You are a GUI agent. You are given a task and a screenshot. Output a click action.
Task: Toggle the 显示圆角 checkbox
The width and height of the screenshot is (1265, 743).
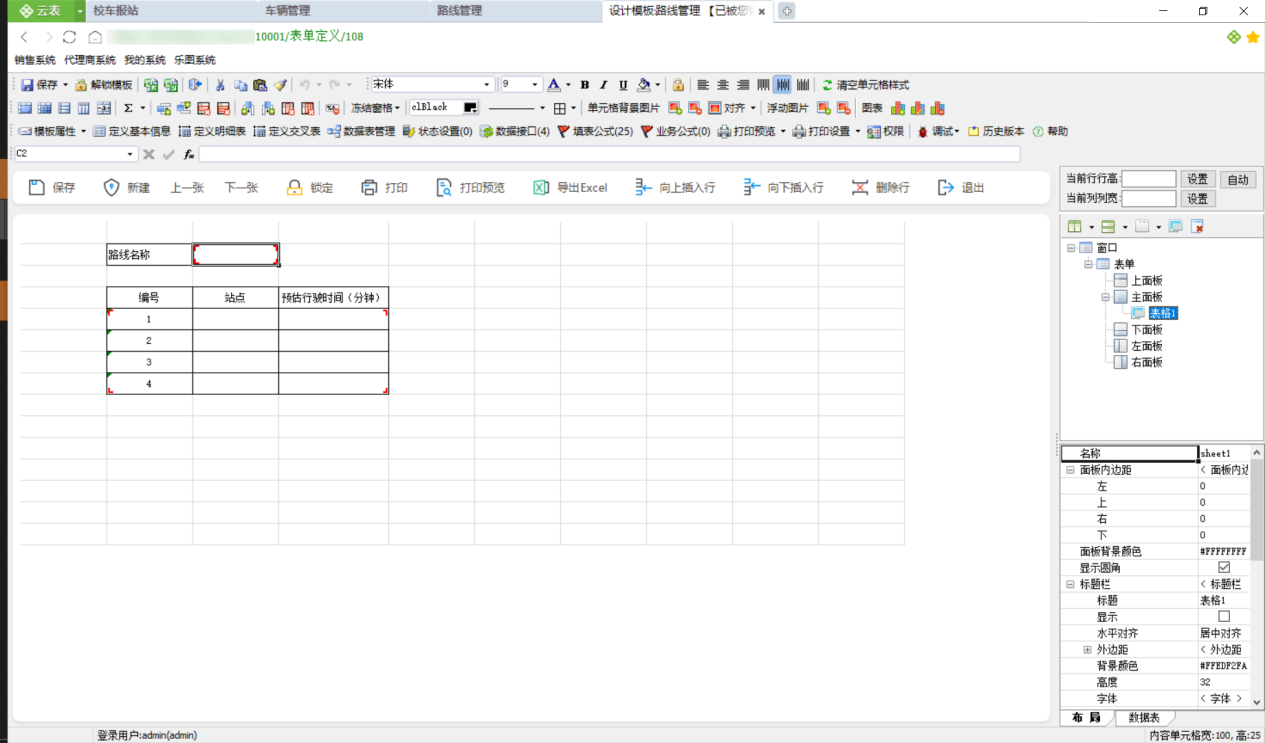pos(1224,567)
